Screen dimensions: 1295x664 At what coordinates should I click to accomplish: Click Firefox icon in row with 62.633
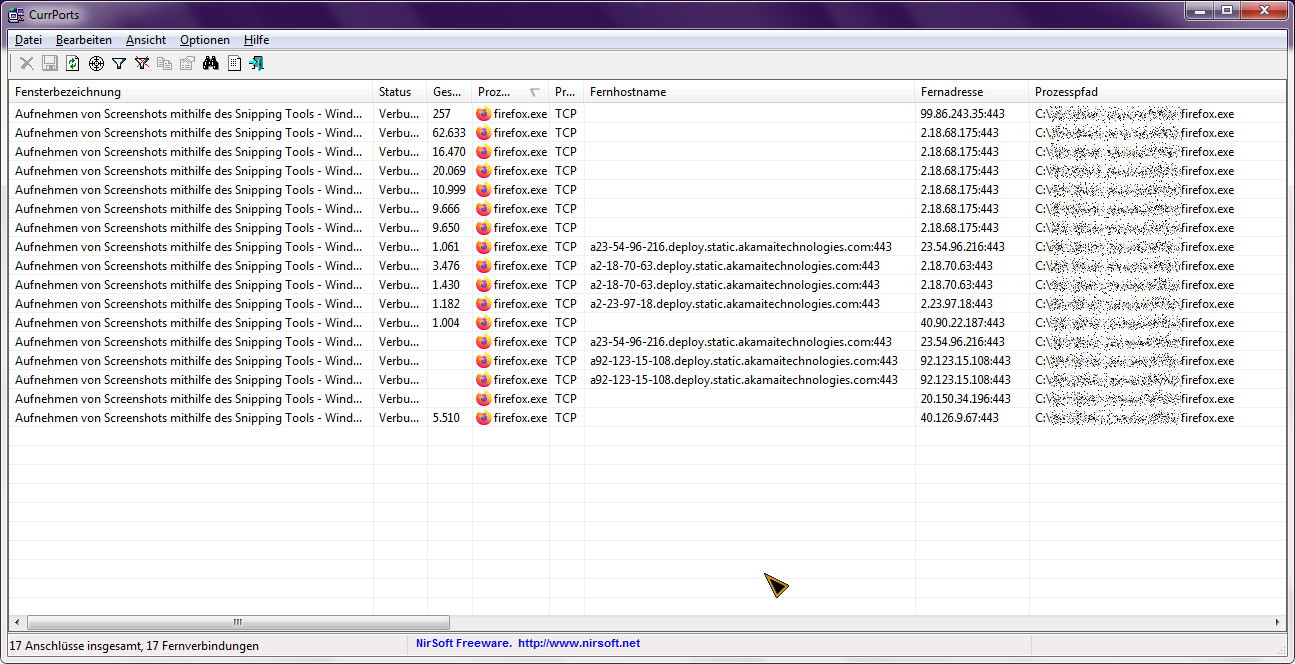484,133
